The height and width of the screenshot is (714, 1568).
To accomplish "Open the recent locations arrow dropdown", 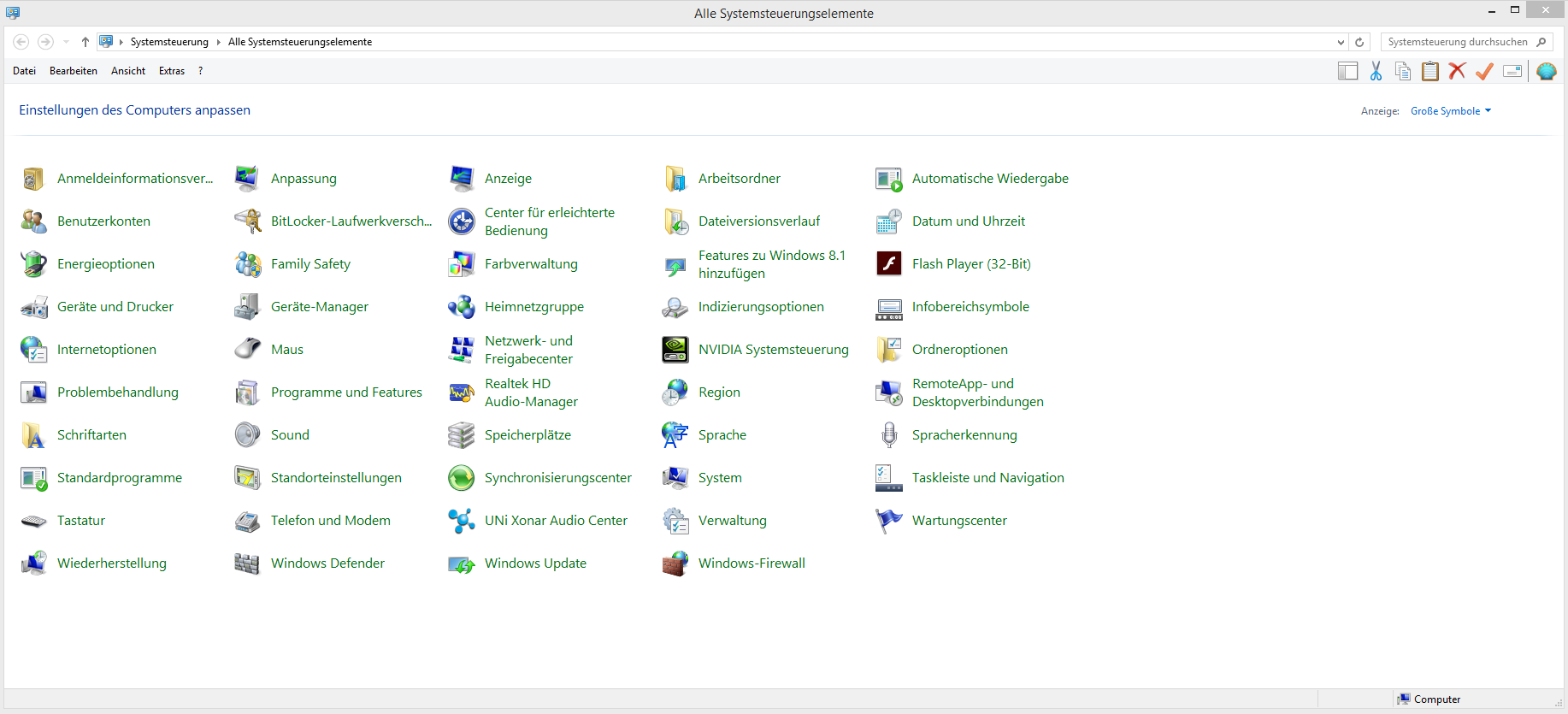I will point(67,42).
